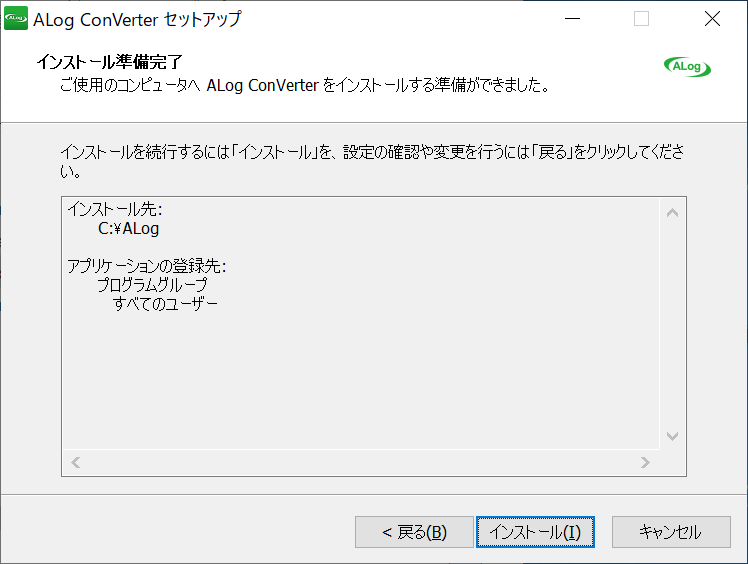The height and width of the screenshot is (564, 748).
Task: Click the ALog icon in the title bar
Action: [16, 19]
